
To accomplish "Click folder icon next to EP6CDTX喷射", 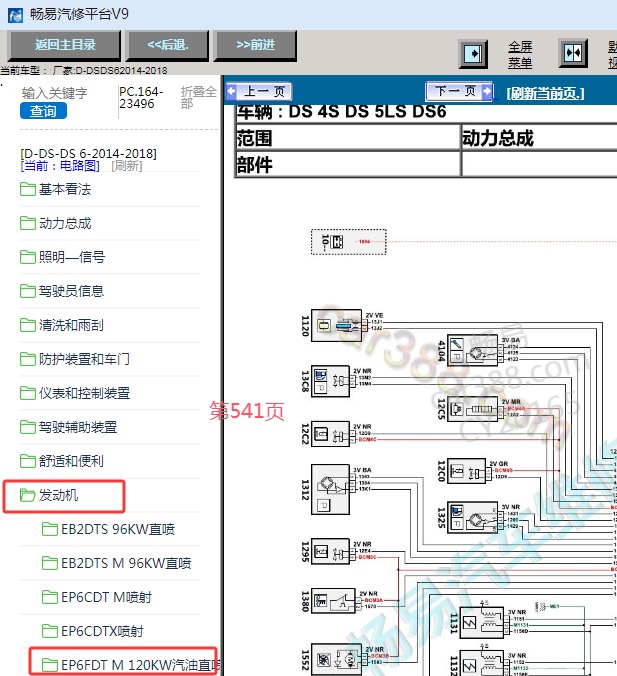I will point(50,632).
